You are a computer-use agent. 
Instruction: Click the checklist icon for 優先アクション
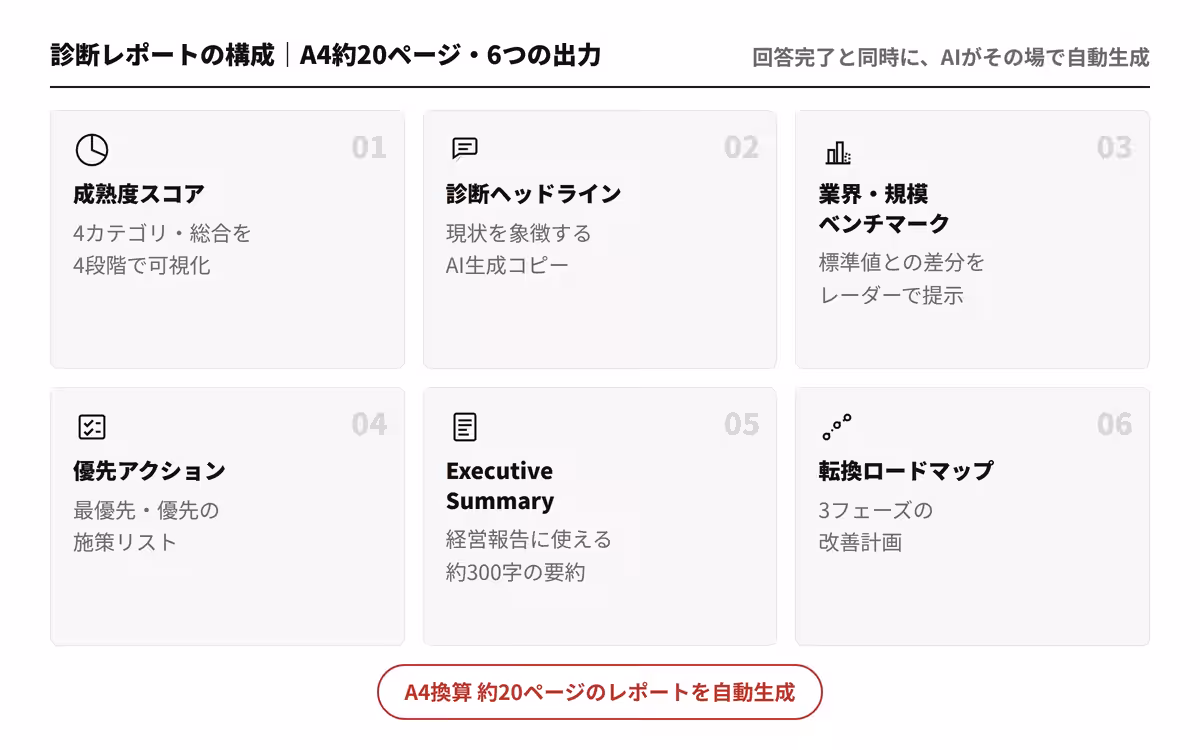92,427
